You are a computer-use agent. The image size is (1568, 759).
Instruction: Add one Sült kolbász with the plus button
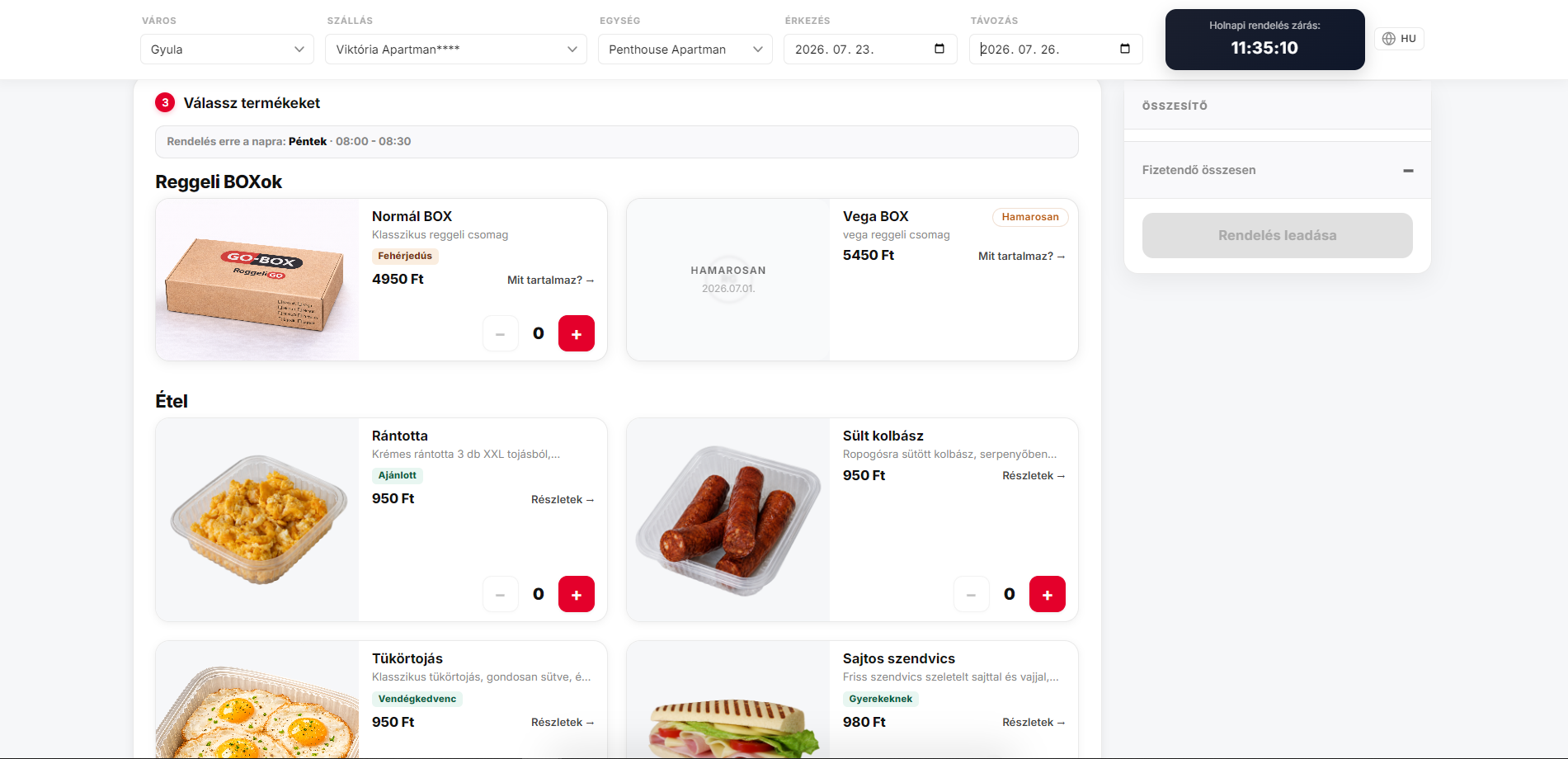[x=1048, y=594]
